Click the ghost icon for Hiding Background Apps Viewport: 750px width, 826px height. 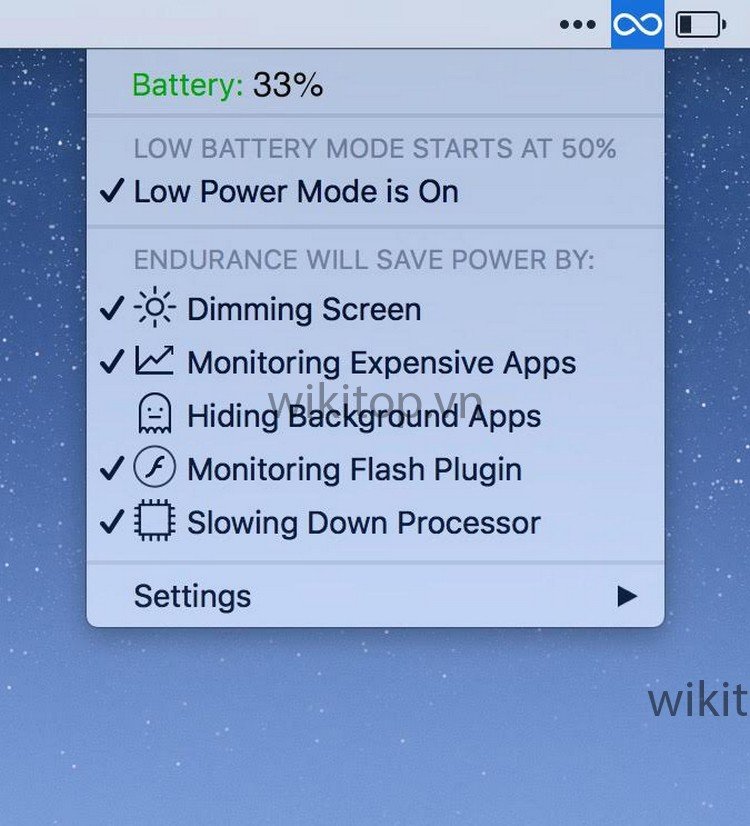click(154, 414)
